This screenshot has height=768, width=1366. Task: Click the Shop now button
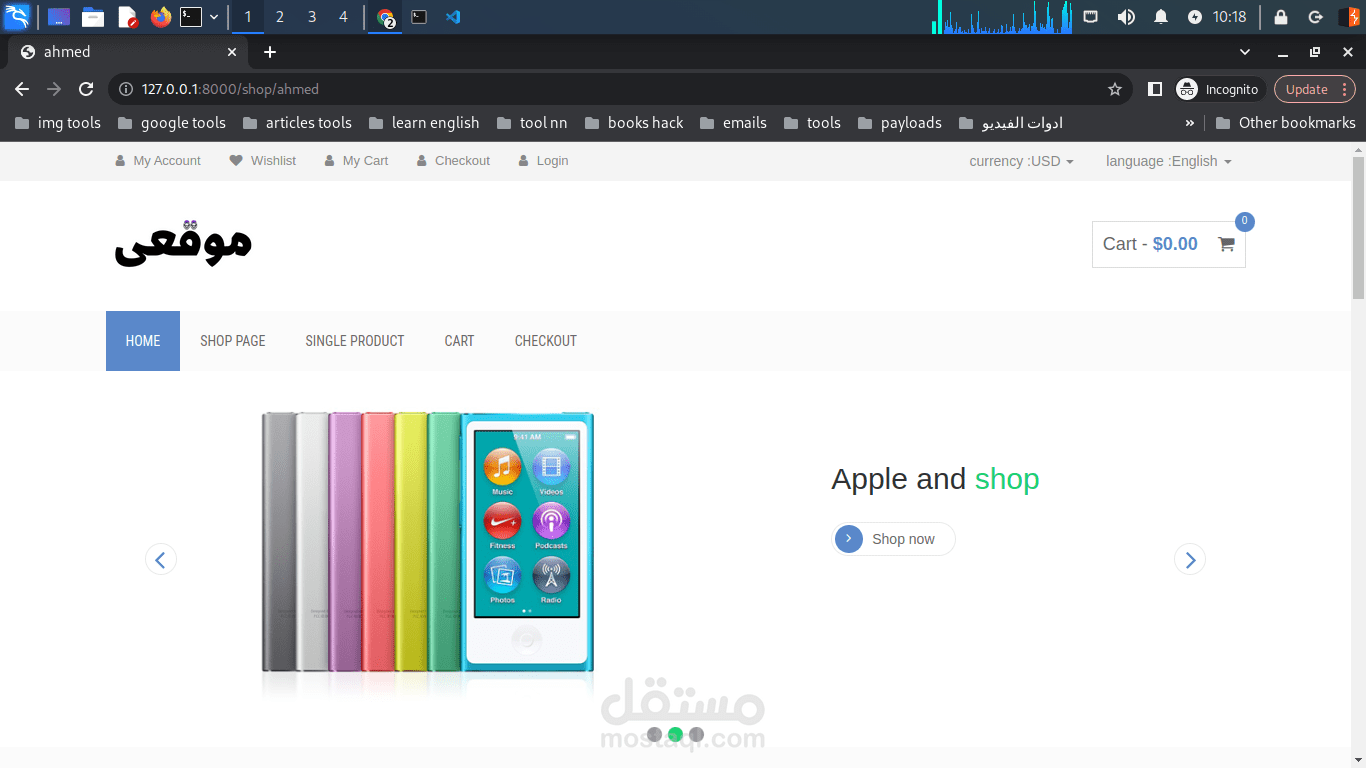pyautogui.click(x=893, y=539)
